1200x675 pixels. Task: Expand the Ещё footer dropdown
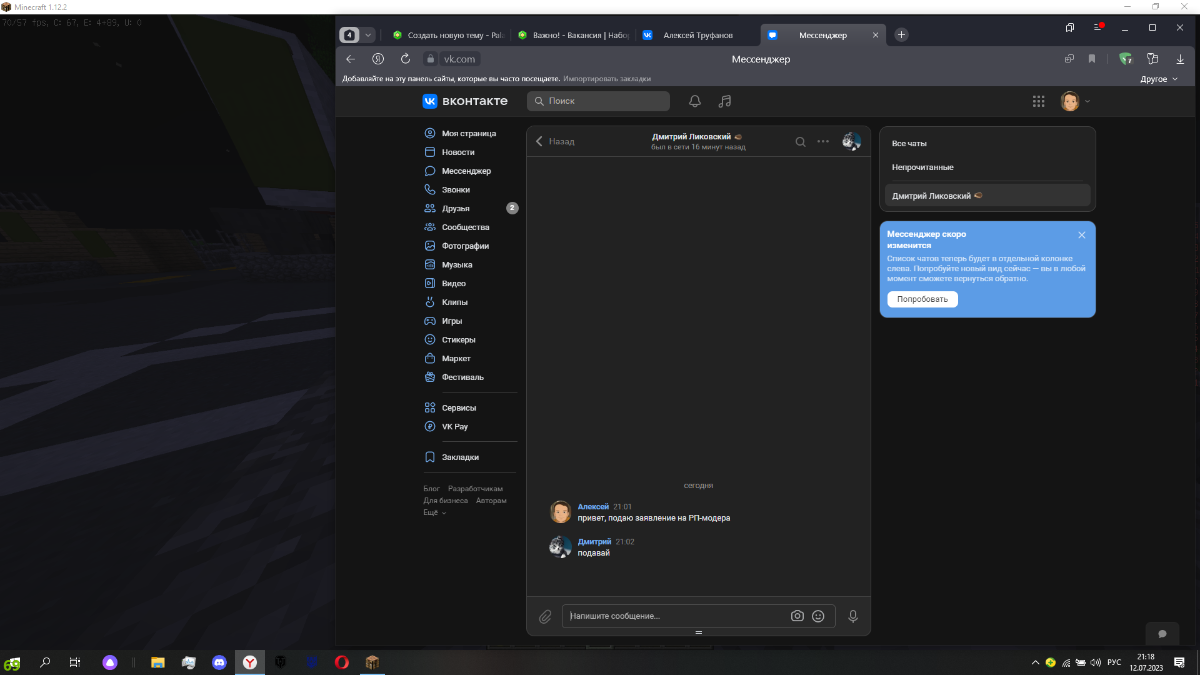434,512
